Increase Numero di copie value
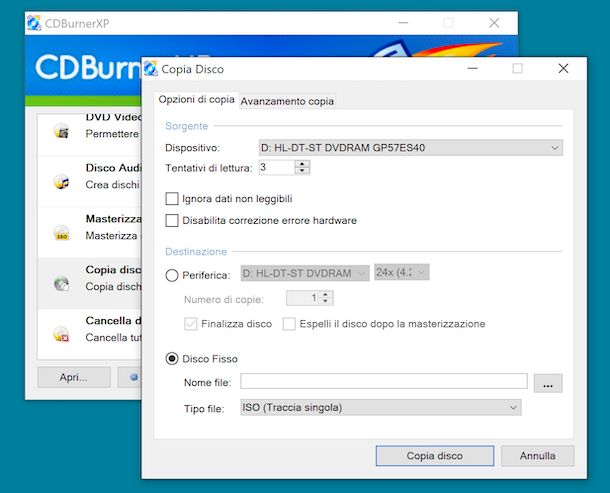The image size is (610, 493). coord(326,295)
